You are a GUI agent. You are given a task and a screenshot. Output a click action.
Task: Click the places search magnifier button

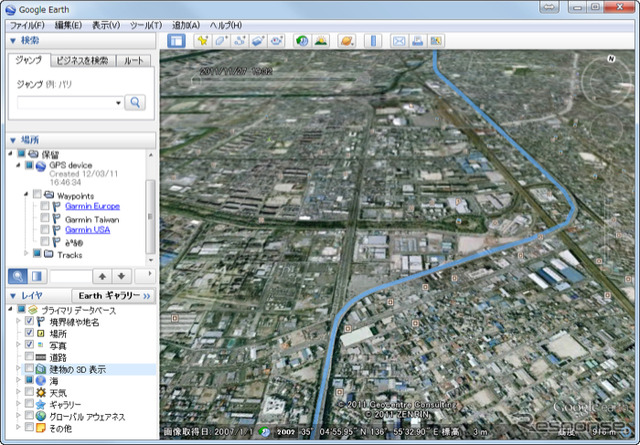tap(18, 276)
